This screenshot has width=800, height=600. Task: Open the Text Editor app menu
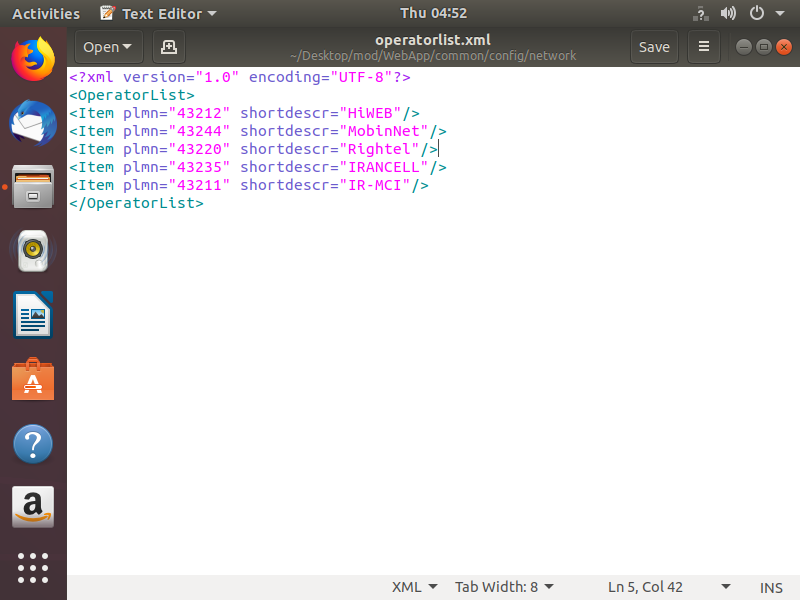click(x=158, y=14)
